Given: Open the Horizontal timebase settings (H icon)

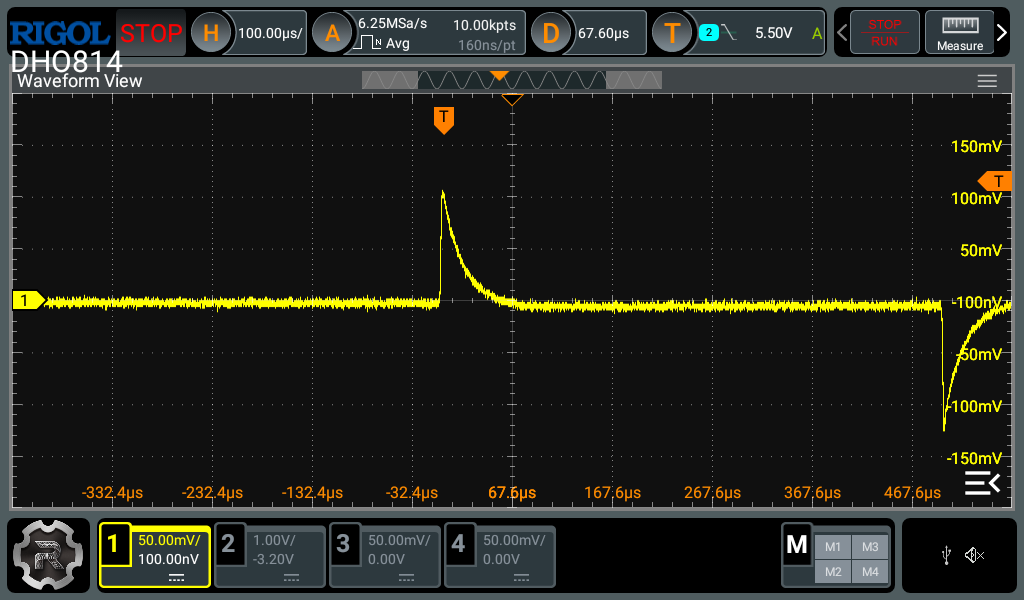Looking at the screenshot, I should [x=211, y=33].
